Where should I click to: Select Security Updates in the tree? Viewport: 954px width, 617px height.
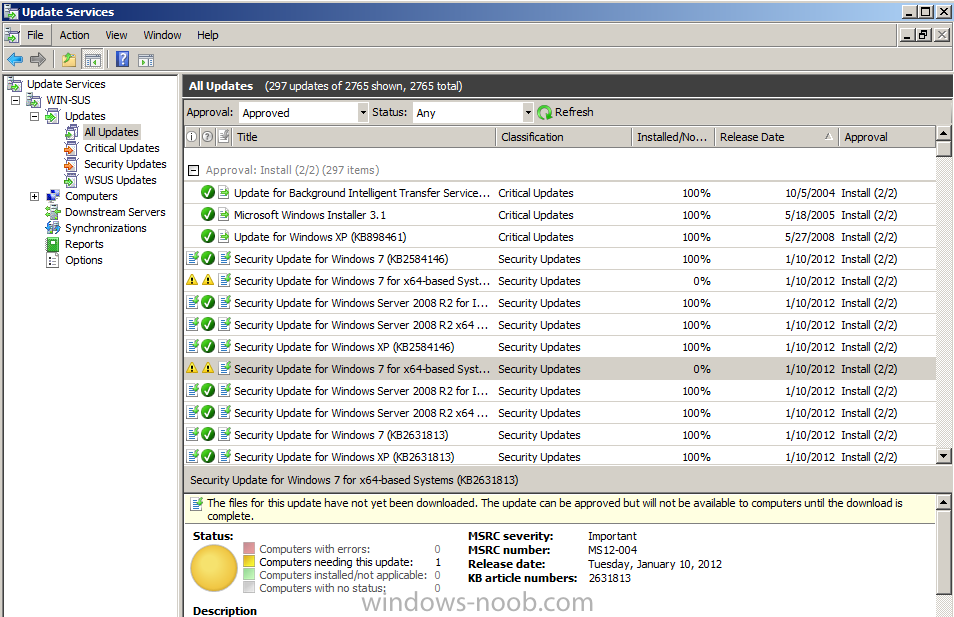(x=125, y=164)
